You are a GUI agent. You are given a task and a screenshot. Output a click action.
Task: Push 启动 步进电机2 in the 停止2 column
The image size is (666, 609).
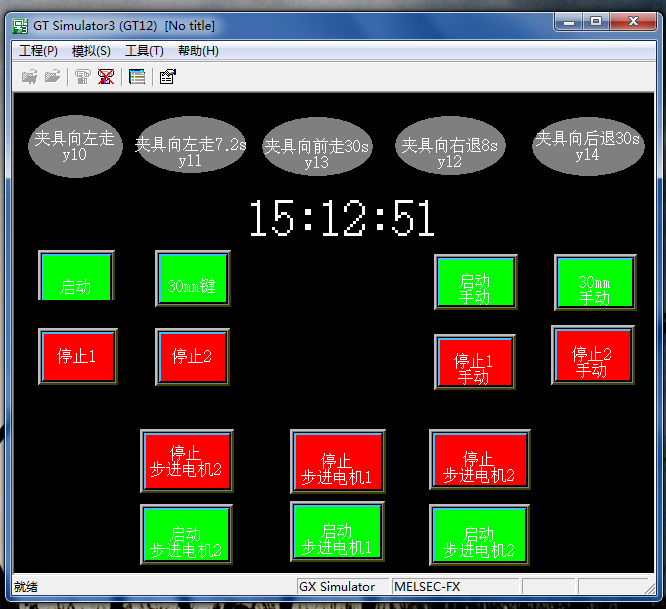[186, 534]
